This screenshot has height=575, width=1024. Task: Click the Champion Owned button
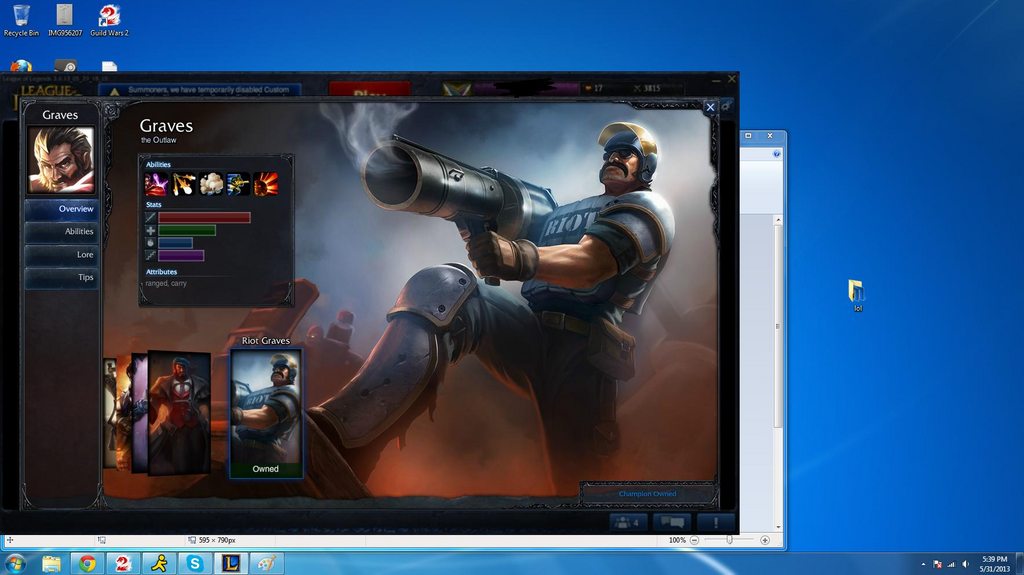click(x=647, y=494)
